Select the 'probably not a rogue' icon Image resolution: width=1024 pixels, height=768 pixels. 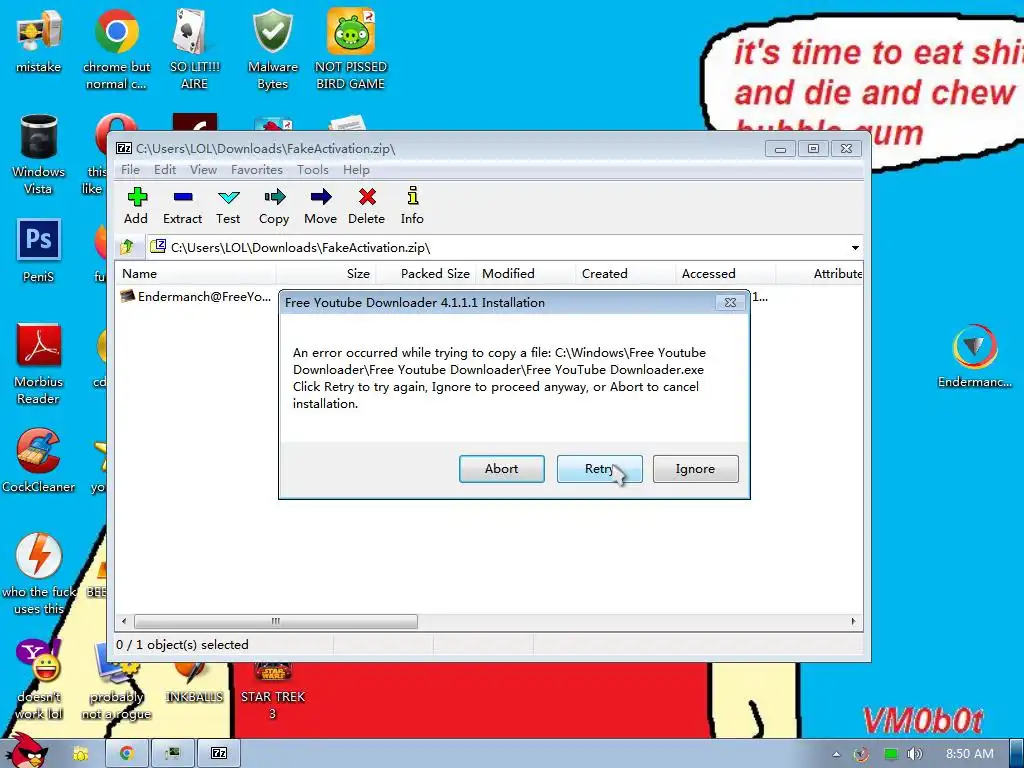[x=116, y=679]
